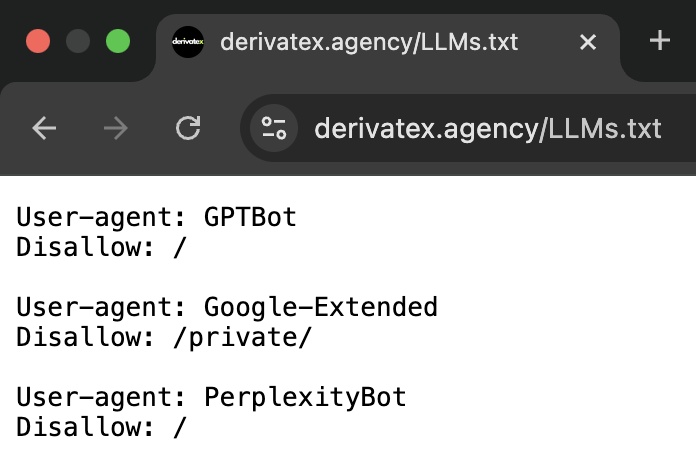Click the /private/ path text
Viewport: 696px width, 464px height.
coord(242,337)
